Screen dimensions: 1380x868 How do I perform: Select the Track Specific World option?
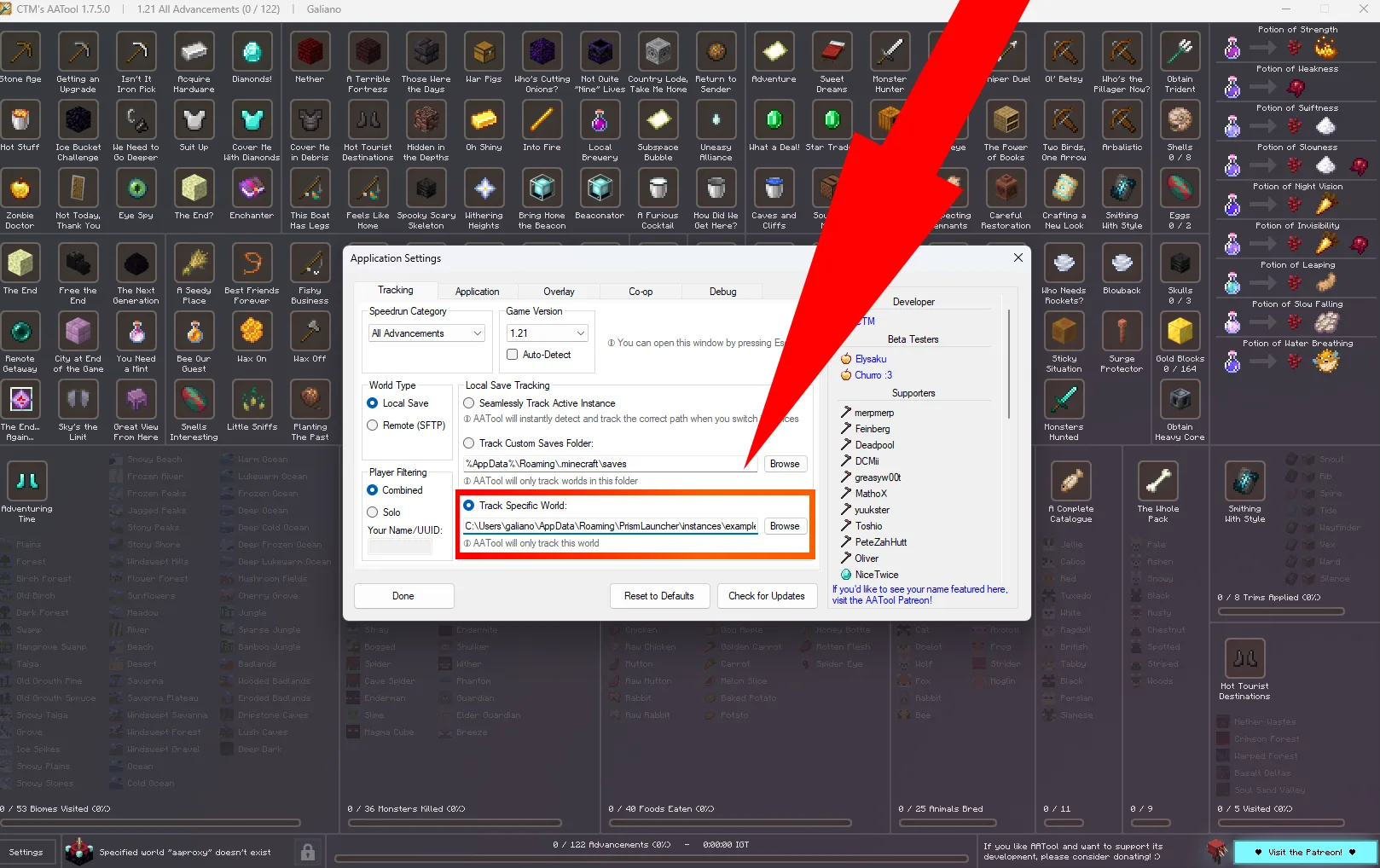point(469,506)
